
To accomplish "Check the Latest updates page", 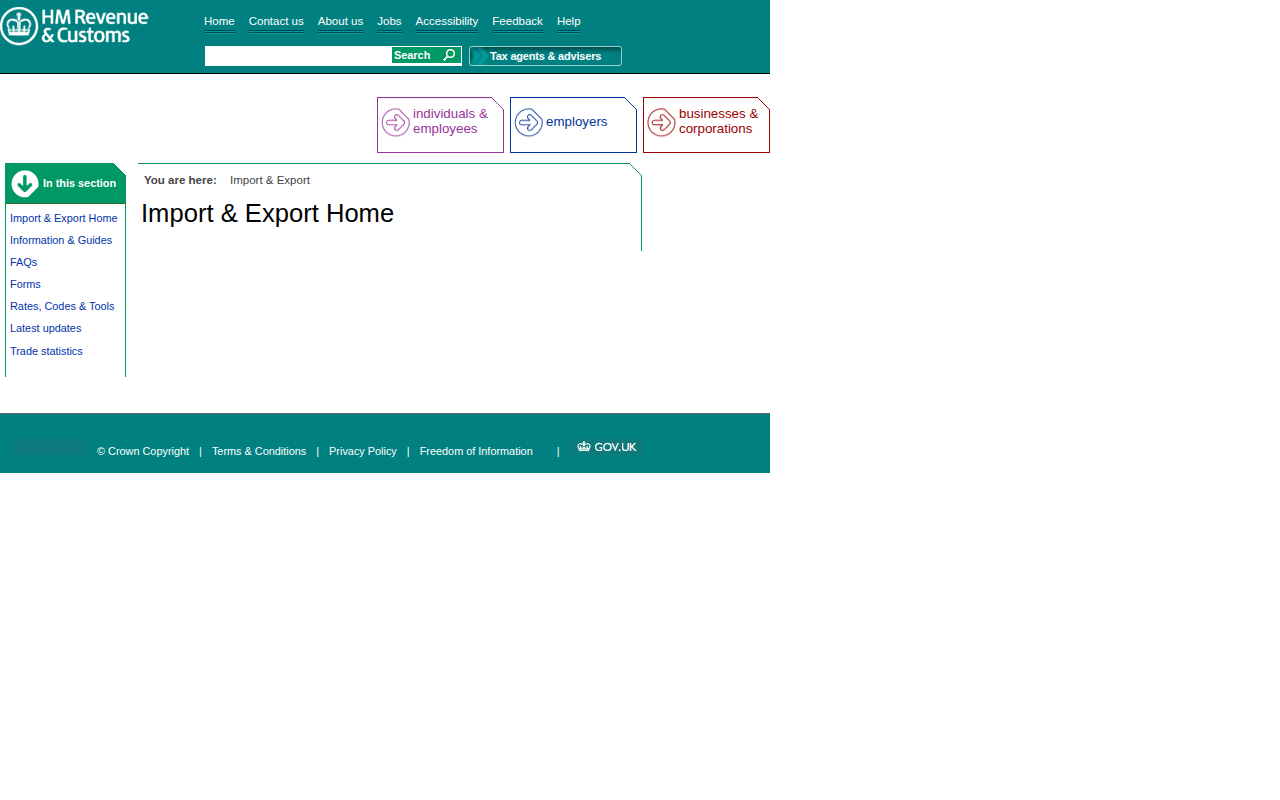I will 45,328.
